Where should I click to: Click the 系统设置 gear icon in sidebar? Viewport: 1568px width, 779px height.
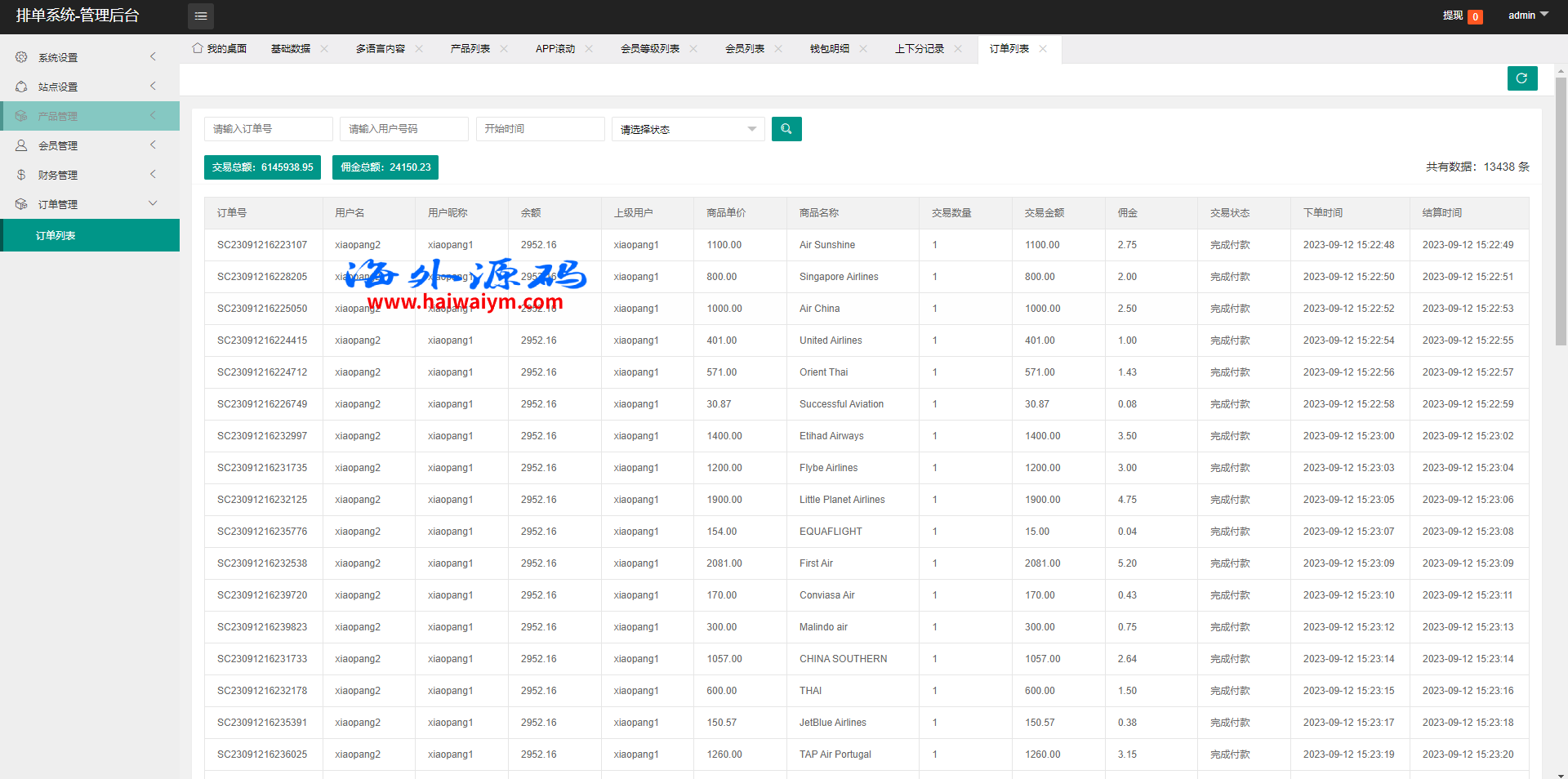click(x=21, y=57)
